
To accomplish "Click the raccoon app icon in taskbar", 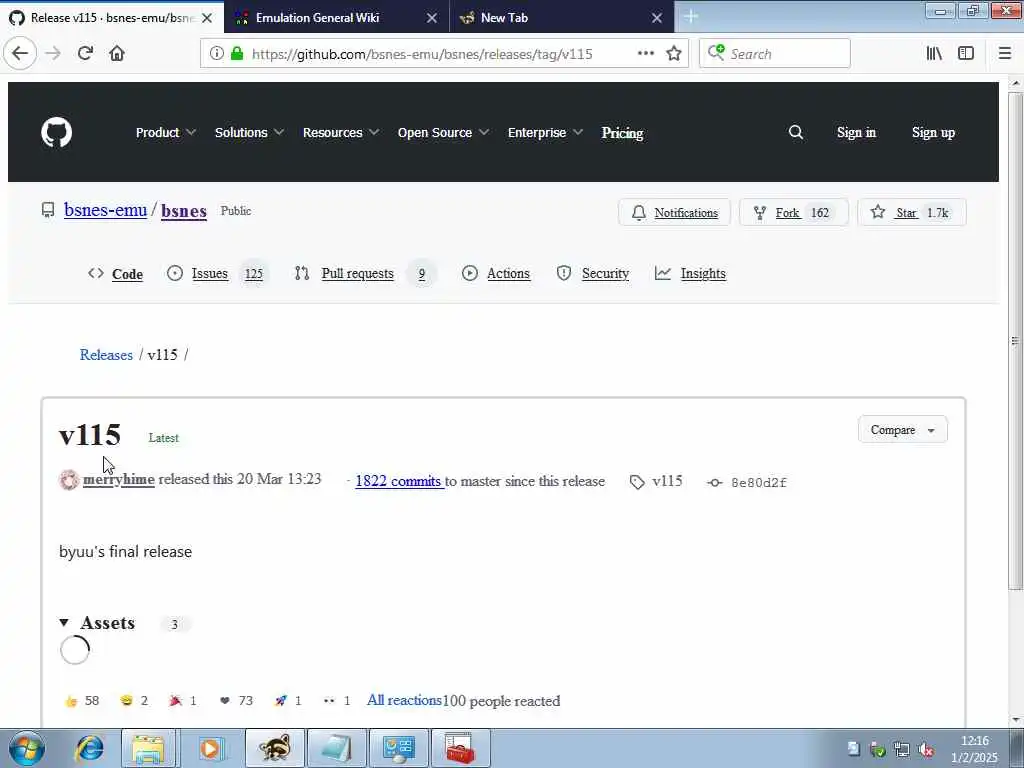I will (275, 748).
